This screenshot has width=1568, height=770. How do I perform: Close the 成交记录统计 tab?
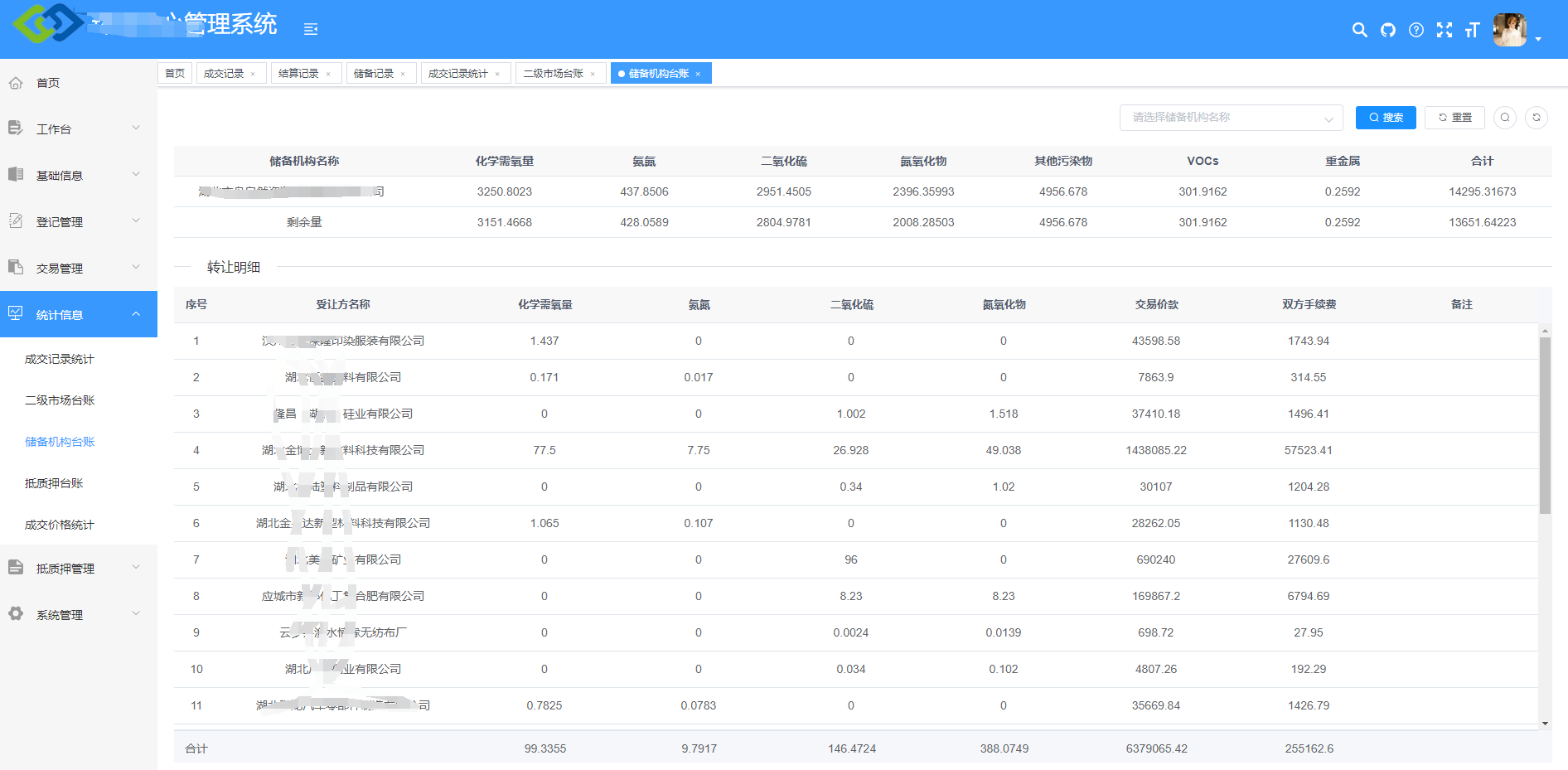497,74
